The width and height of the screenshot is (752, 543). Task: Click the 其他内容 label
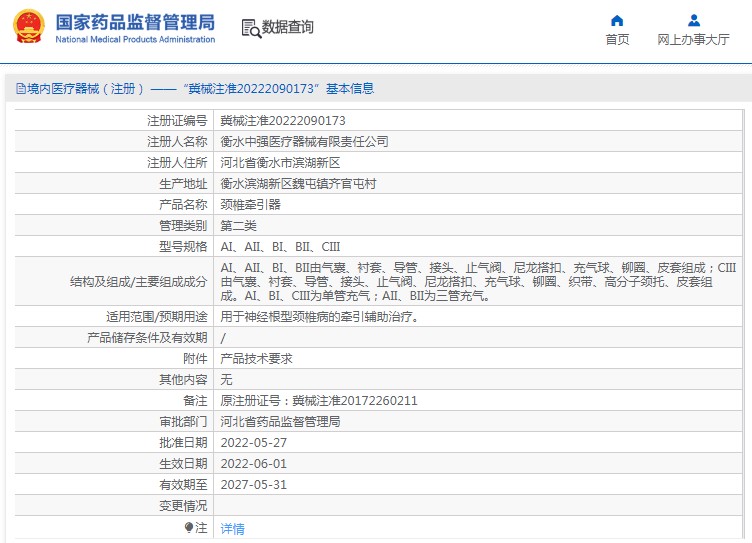(x=183, y=380)
